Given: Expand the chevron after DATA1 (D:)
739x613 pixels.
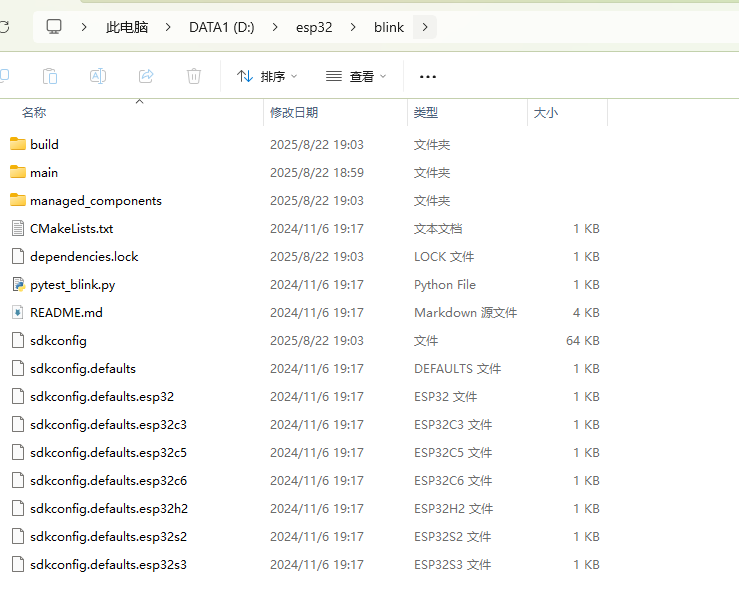Looking at the screenshot, I should [275, 27].
